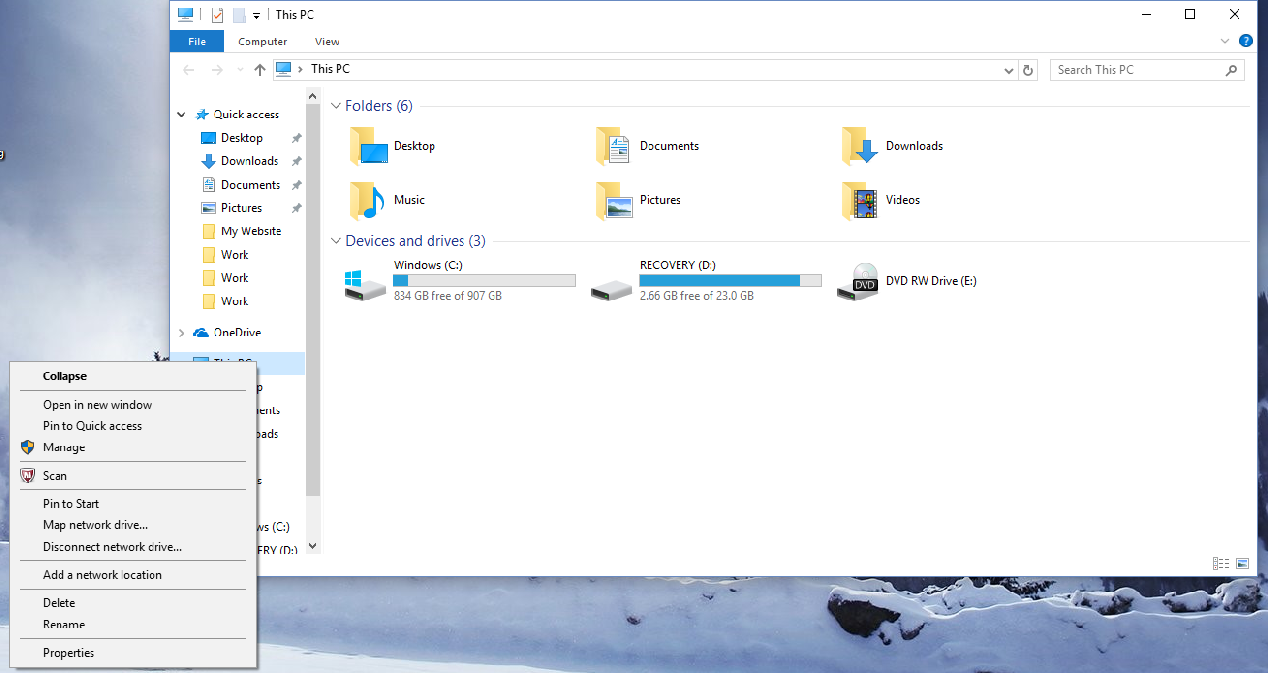Expand the OneDrive tree node
The width and height of the screenshot is (1268, 673).
[x=181, y=332]
